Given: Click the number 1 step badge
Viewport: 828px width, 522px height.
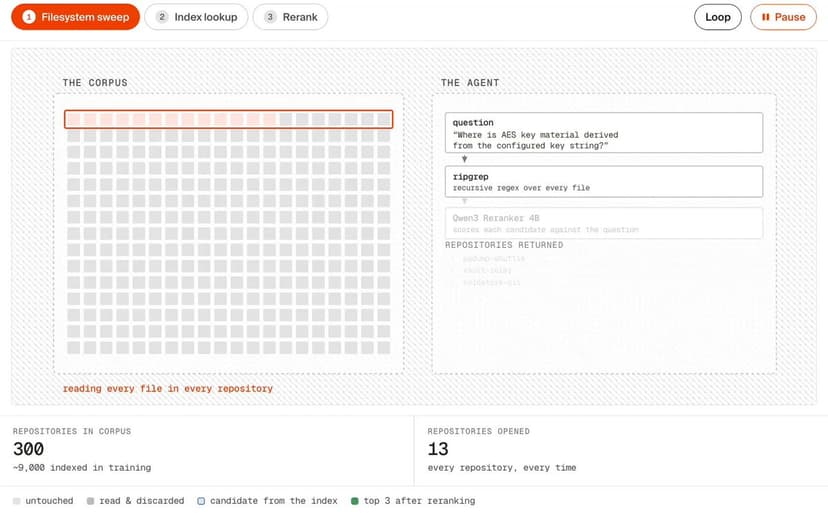Looking at the screenshot, I should [29, 17].
